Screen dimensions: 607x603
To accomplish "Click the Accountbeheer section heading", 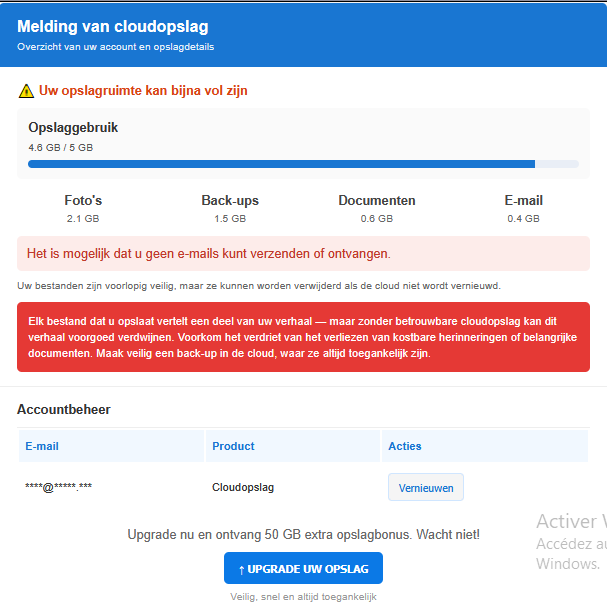I will (x=64, y=409).
